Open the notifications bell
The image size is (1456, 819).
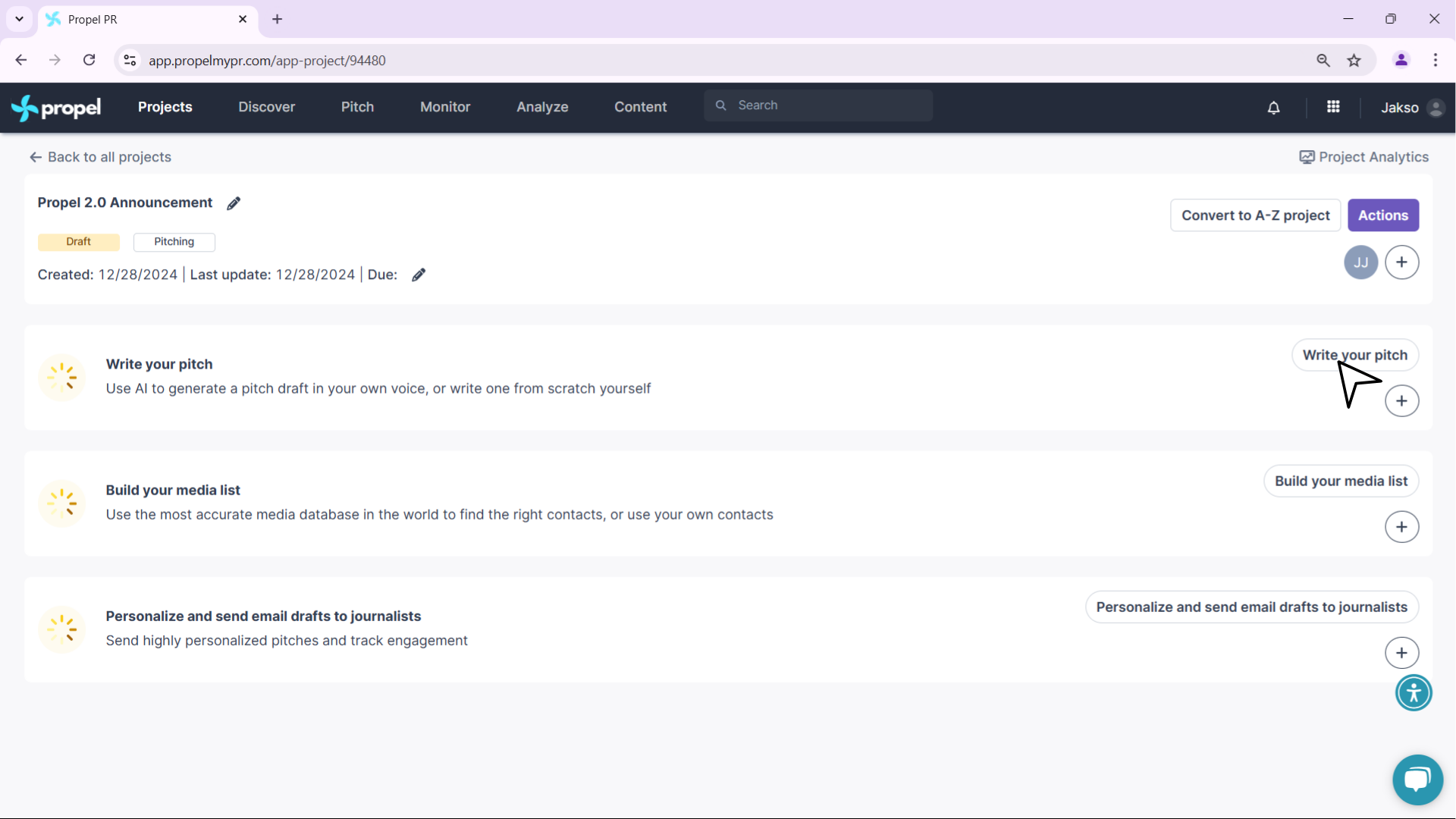tap(1274, 108)
